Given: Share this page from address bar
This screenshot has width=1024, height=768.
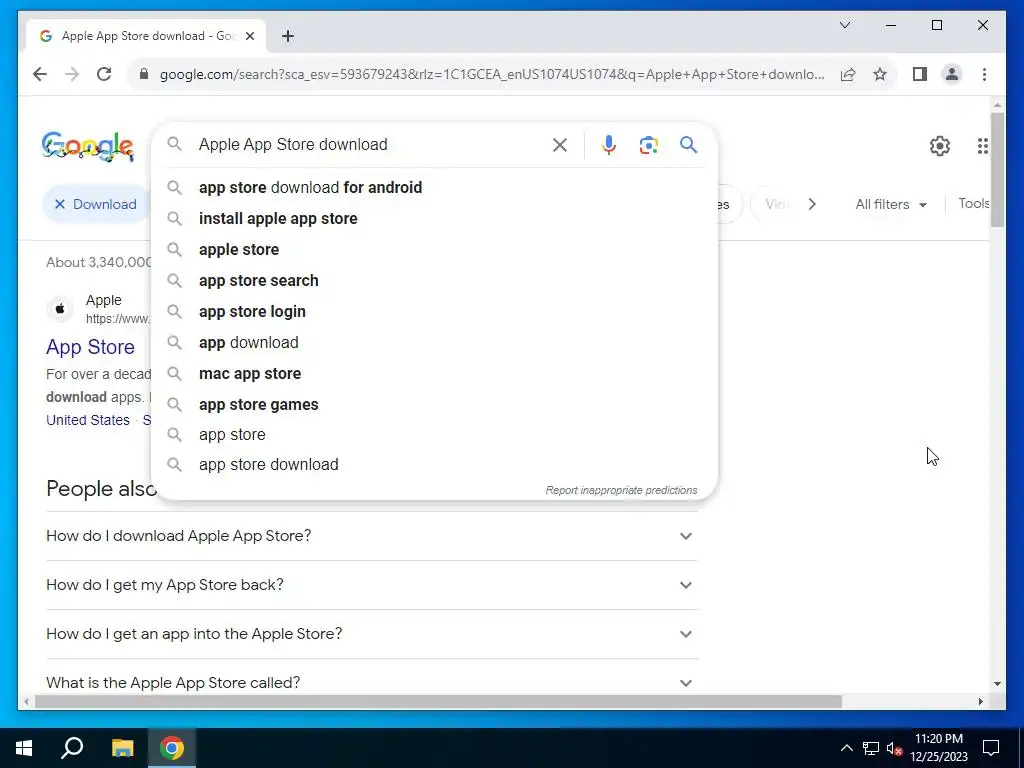Looking at the screenshot, I should click(848, 74).
